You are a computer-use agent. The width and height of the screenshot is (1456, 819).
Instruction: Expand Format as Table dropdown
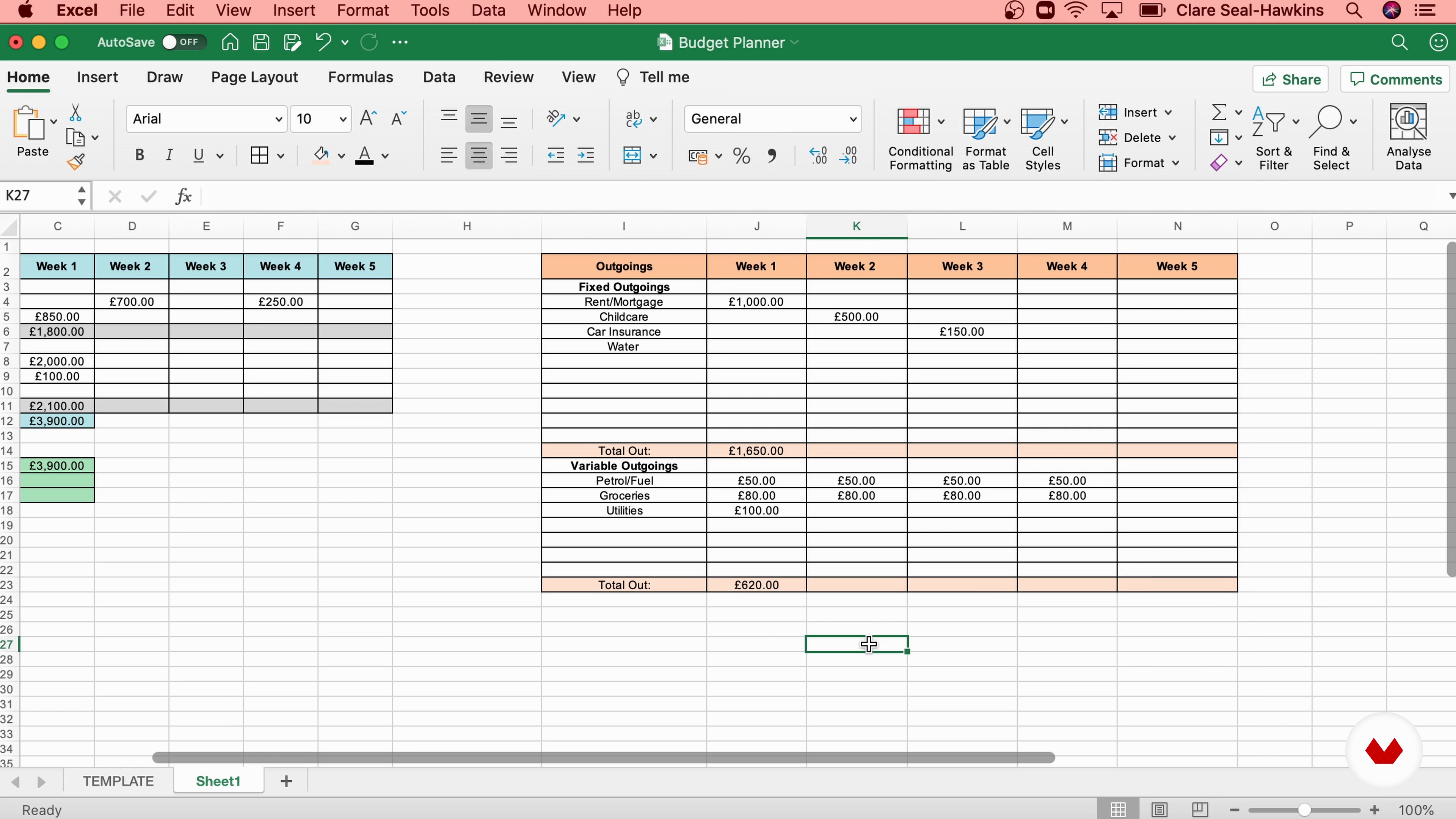[1007, 121]
